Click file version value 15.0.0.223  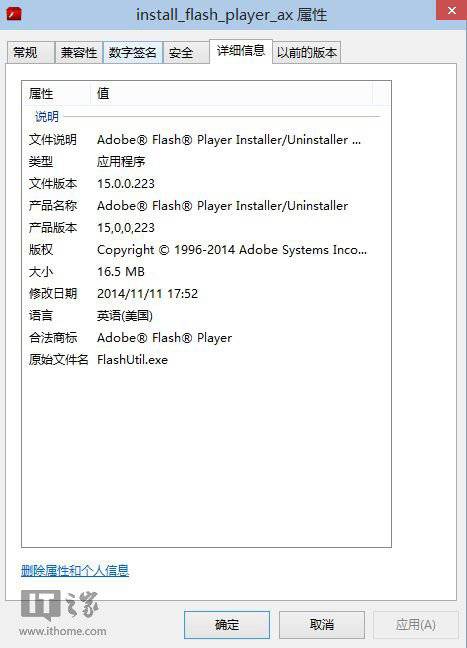(126, 183)
